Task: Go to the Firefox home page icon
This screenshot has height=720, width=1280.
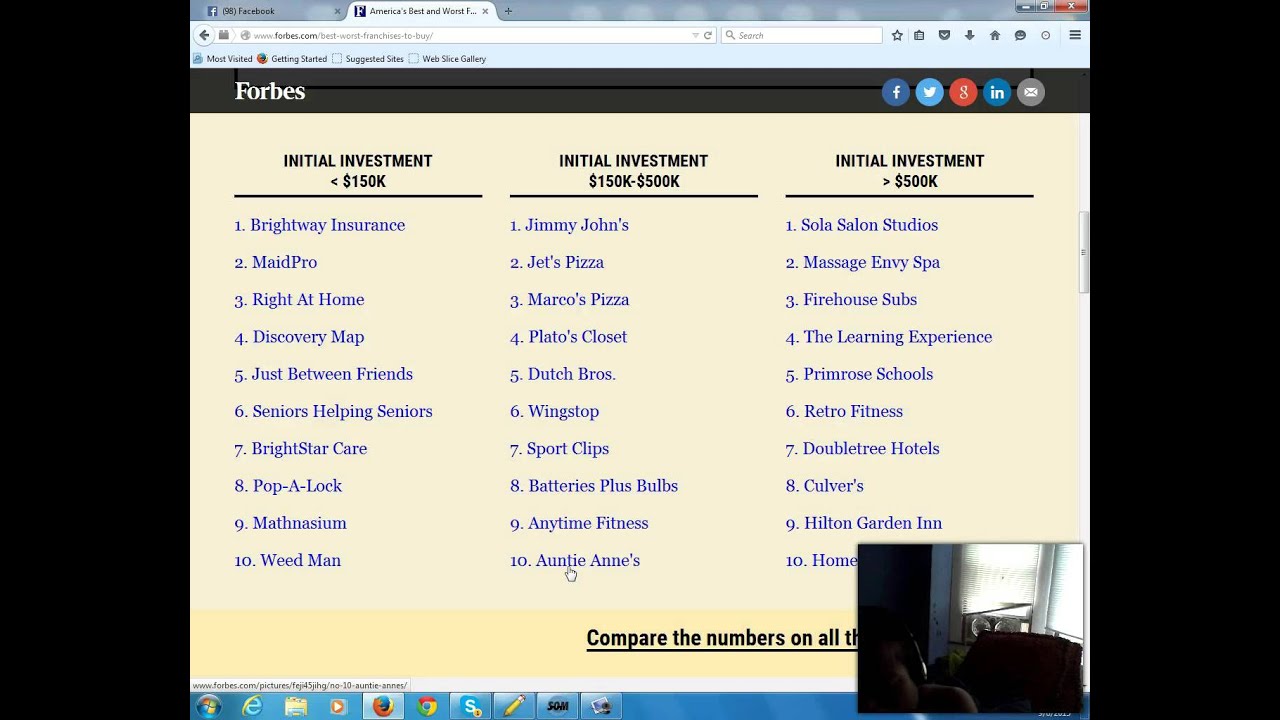Action: click(994, 35)
